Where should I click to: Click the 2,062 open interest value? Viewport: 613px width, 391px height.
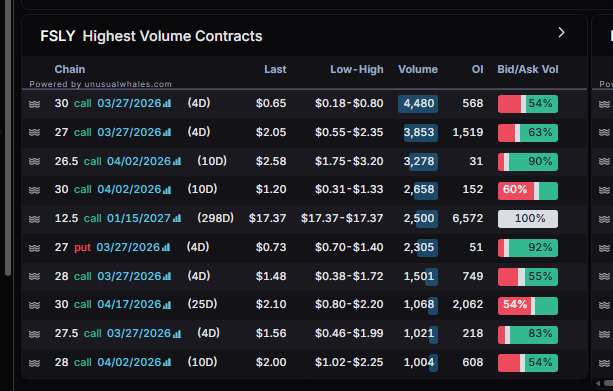tap(468, 304)
